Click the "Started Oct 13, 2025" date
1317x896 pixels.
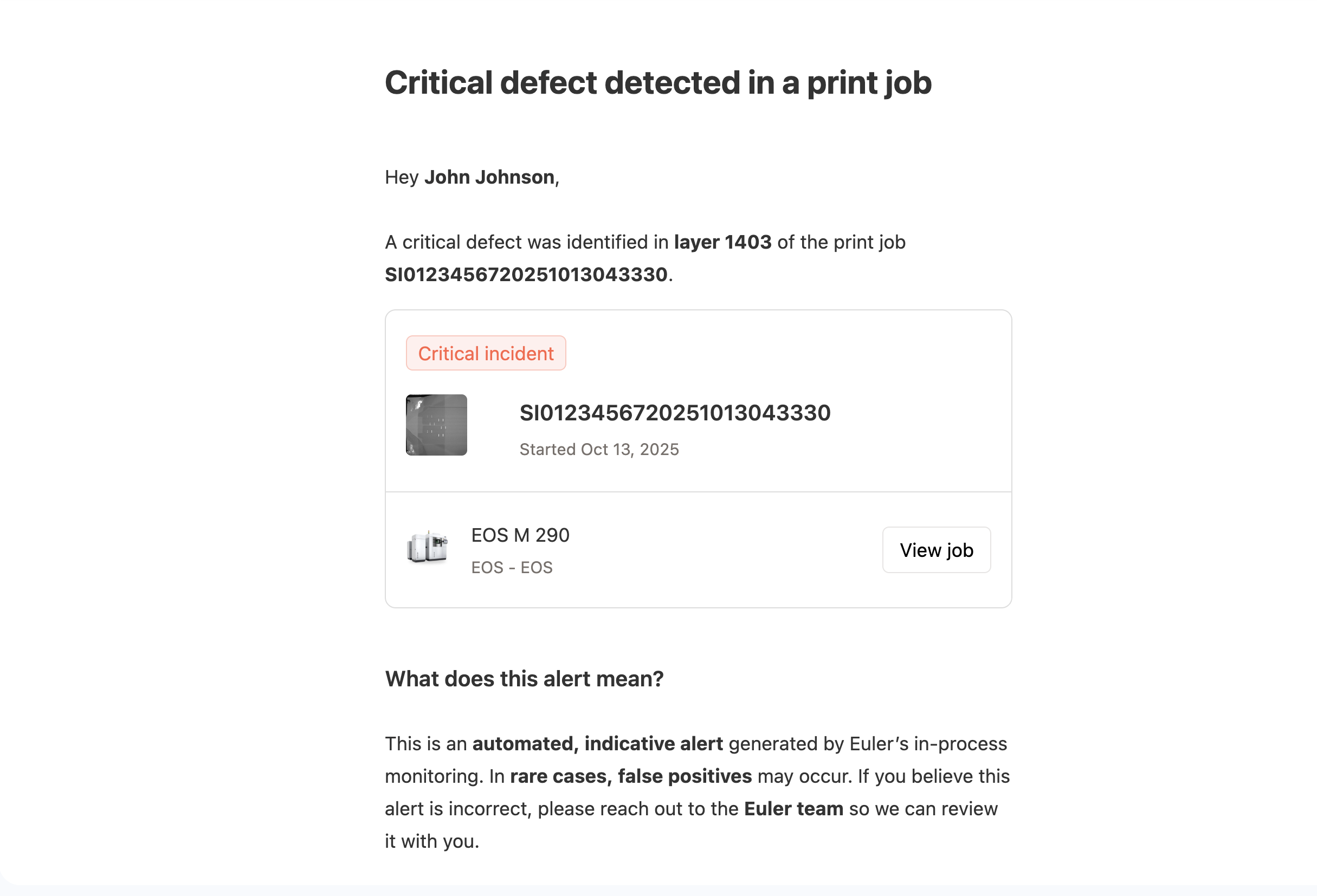(x=599, y=449)
